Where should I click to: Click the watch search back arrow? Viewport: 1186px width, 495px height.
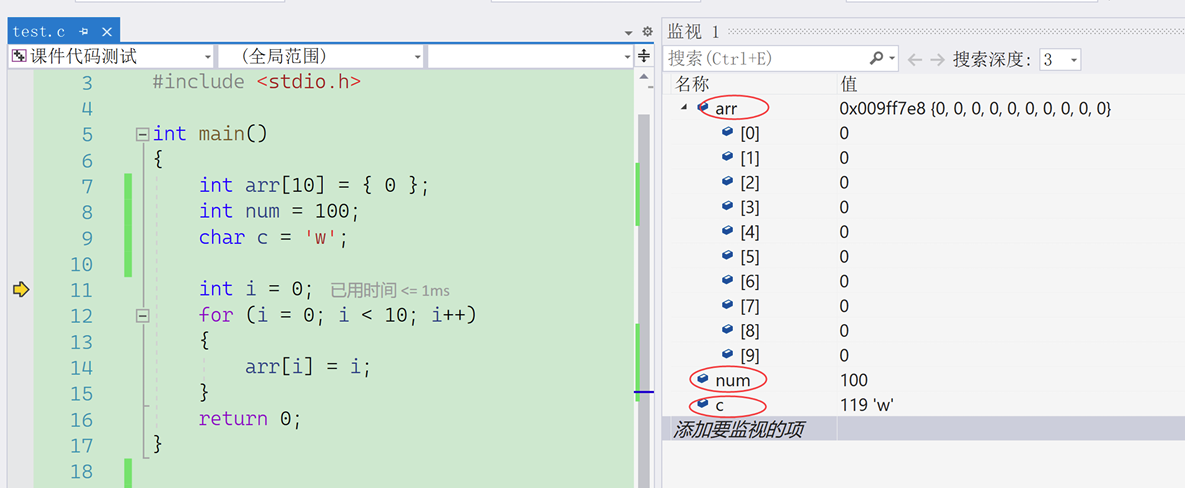click(x=914, y=59)
